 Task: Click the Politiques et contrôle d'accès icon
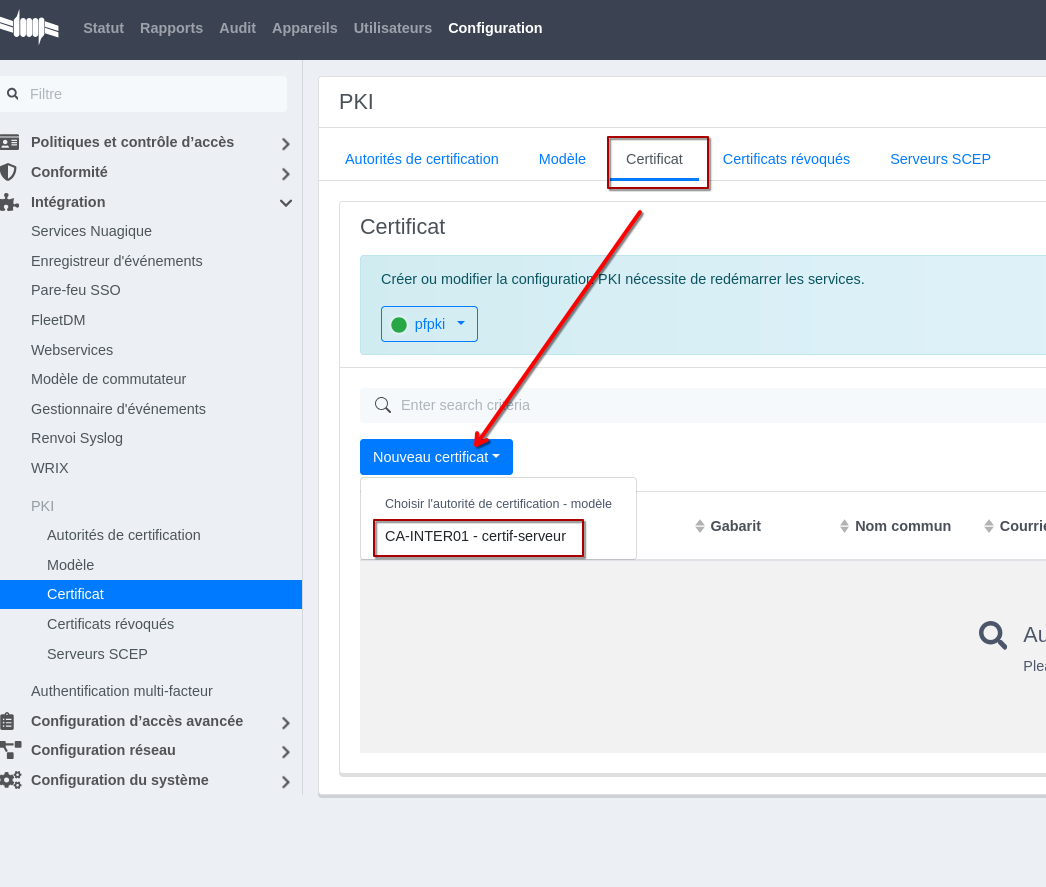click(x=9, y=142)
